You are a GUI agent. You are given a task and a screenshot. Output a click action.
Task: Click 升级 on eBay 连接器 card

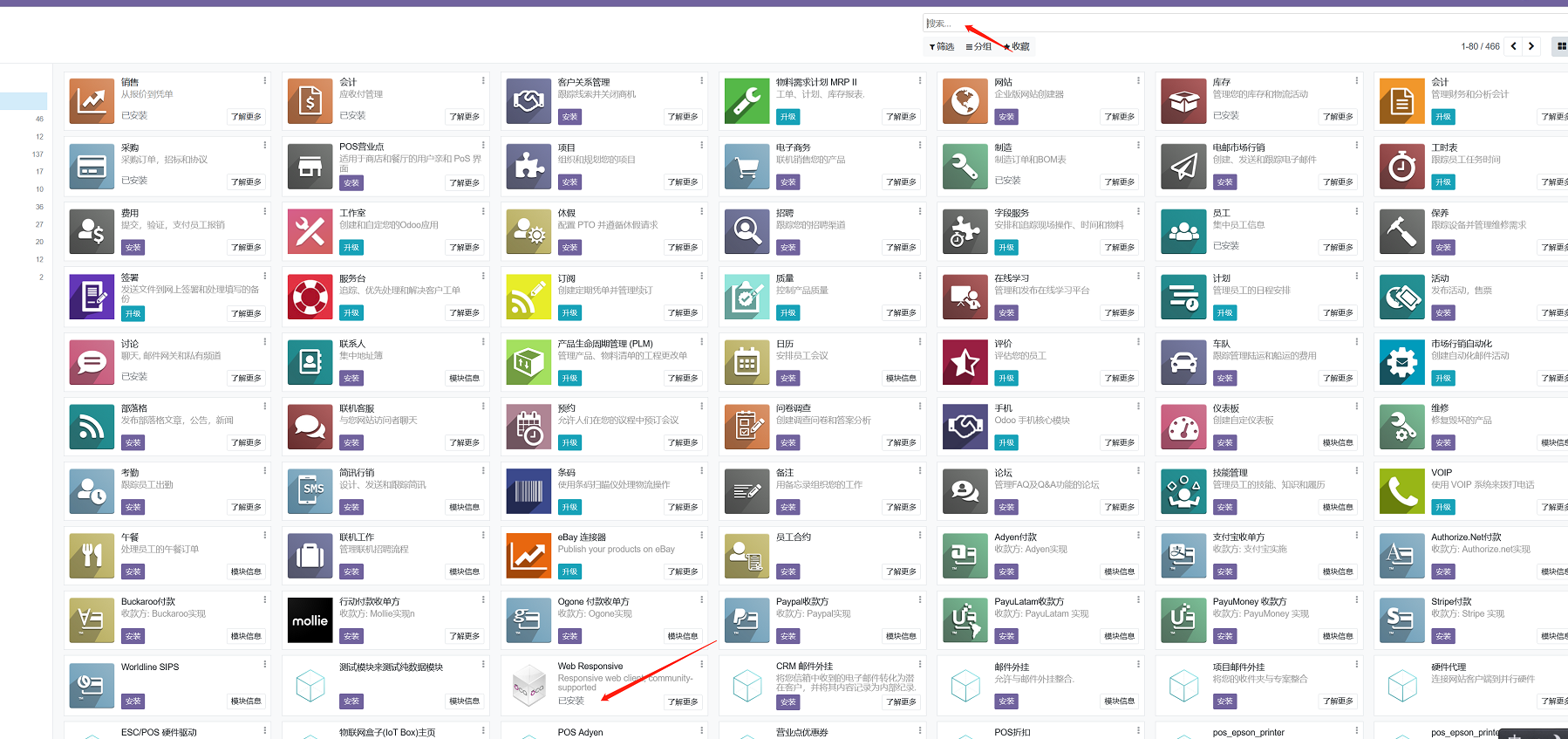pos(569,572)
